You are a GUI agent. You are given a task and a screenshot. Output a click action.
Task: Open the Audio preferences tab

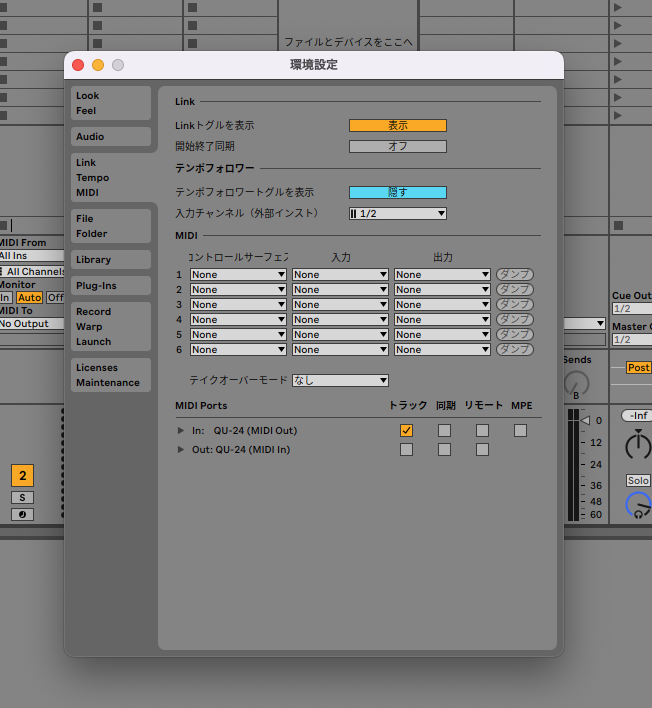coord(110,137)
